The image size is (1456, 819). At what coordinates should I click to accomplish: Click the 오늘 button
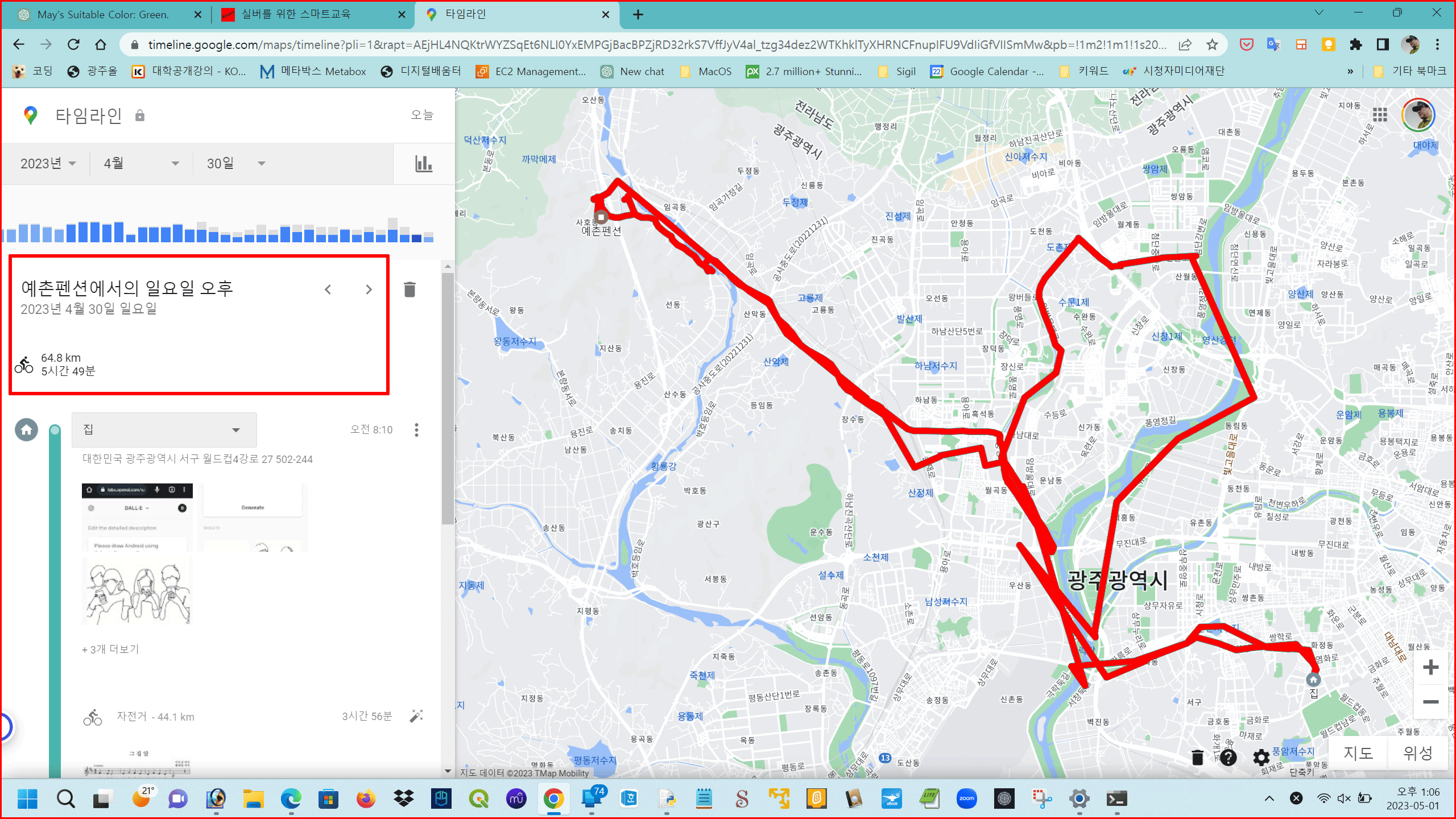(422, 115)
